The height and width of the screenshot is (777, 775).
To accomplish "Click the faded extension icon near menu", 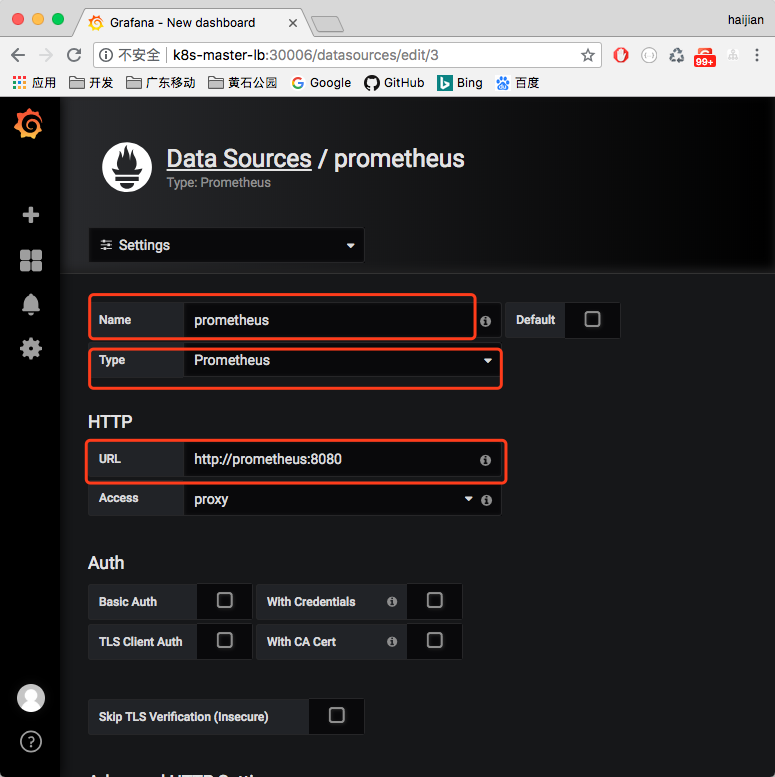I will pyautogui.click(x=733, y=55).
